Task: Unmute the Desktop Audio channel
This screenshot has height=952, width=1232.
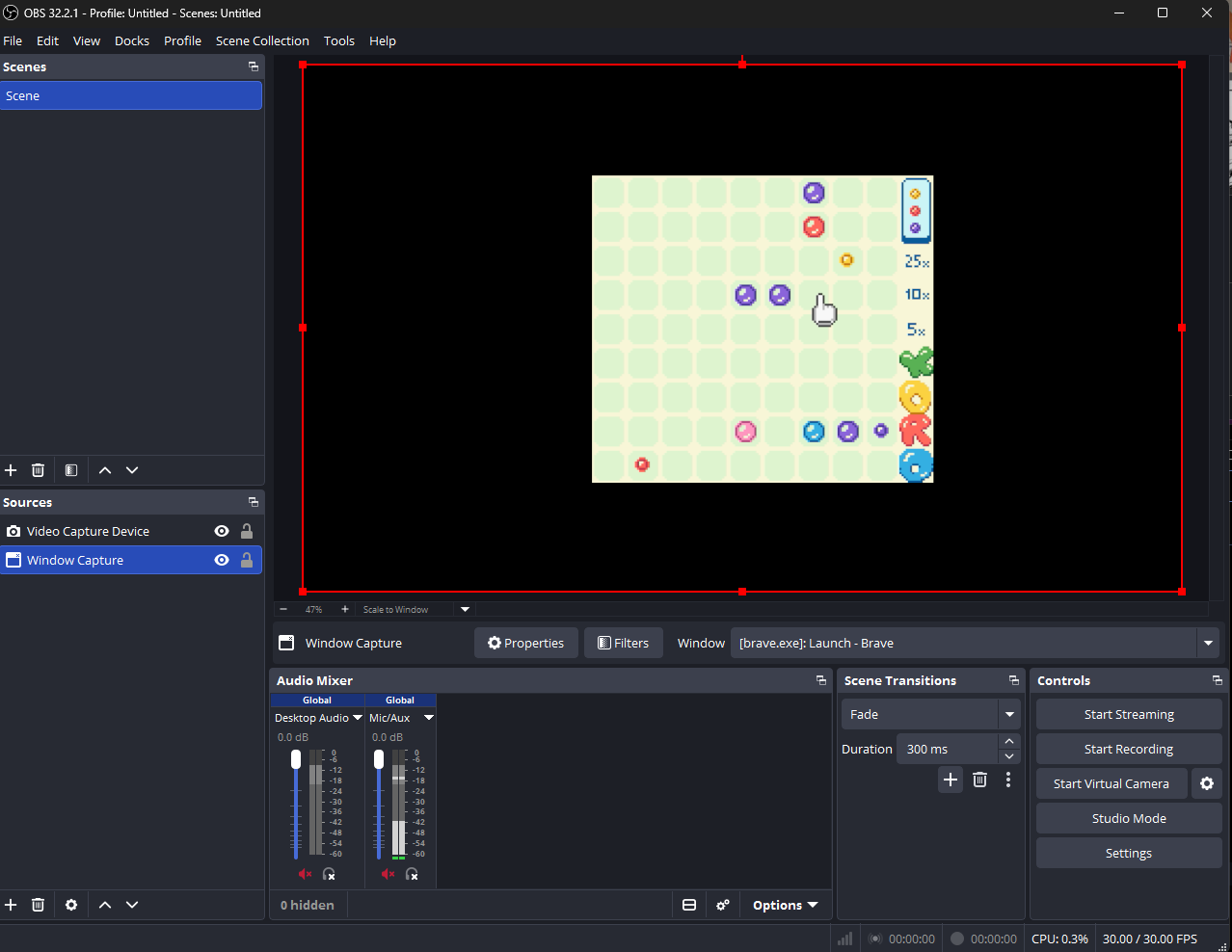Action: coord(305,874)
